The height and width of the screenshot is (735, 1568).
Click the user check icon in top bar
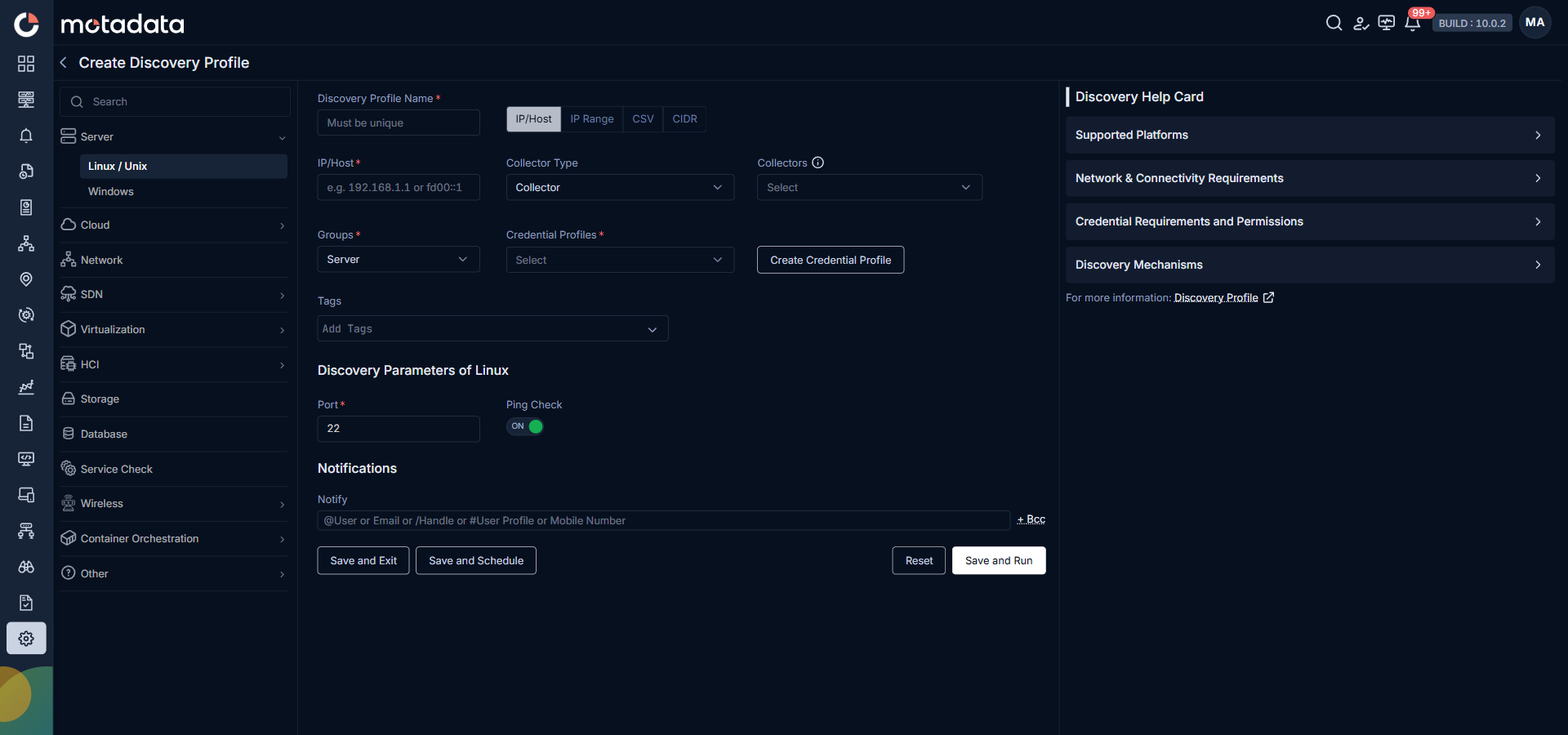coord(1361,23)
